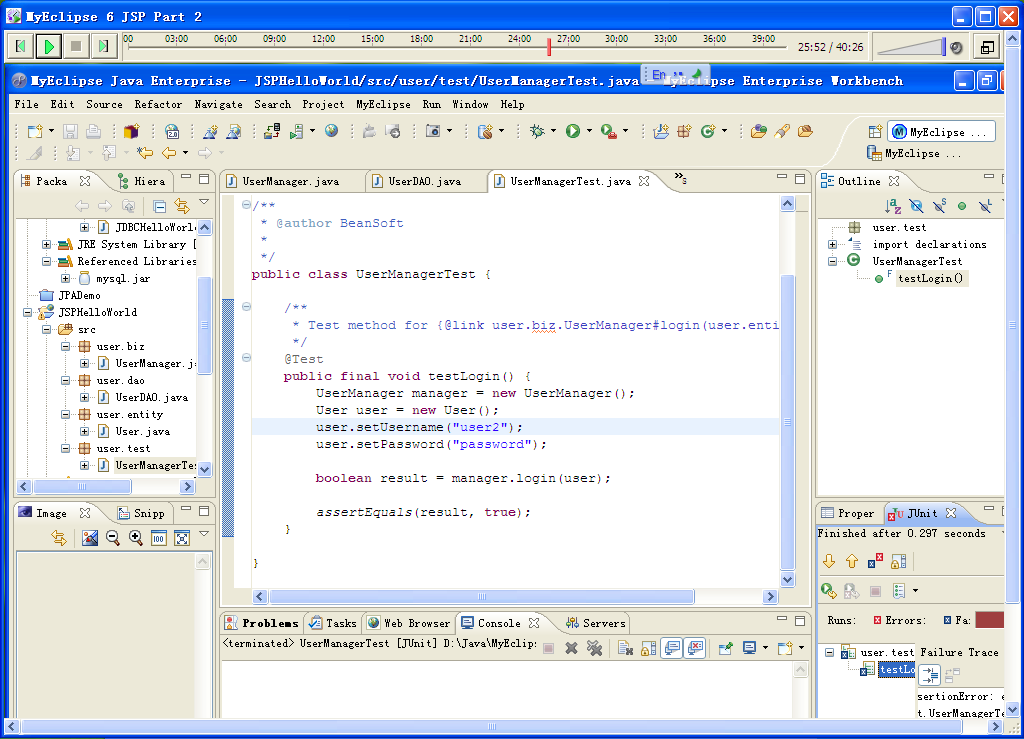Collapse the user.biz package node

tap(65, 347)
